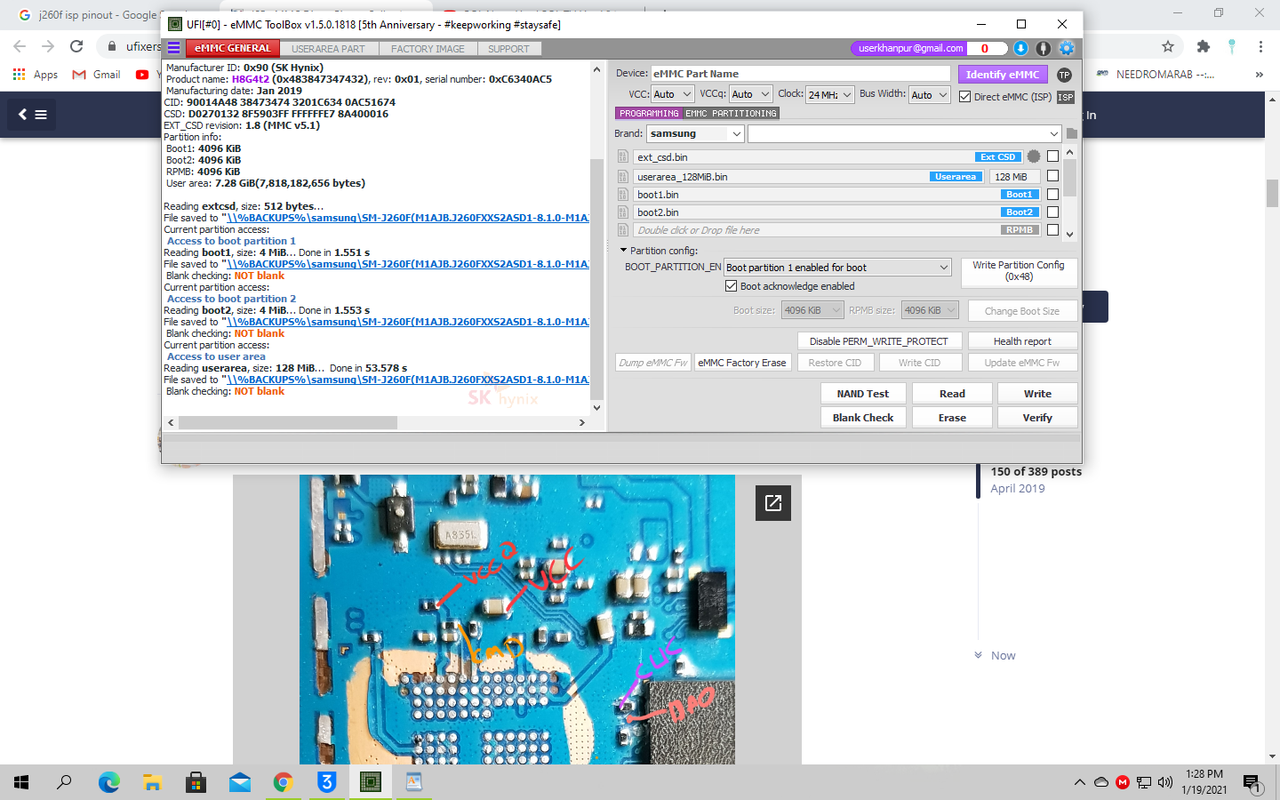This screenshot has width=1280, height=800.
Task: Tick the boot2.bin row checkbox
Action: (x=1052, y=212)
